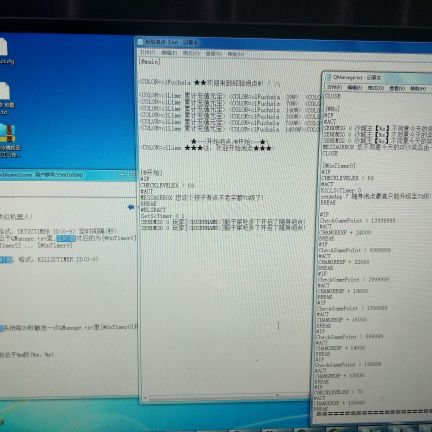Click the MESSAGEBOX line in the back Notepad
Screen dimensions: 432x432
pos(202,197)
